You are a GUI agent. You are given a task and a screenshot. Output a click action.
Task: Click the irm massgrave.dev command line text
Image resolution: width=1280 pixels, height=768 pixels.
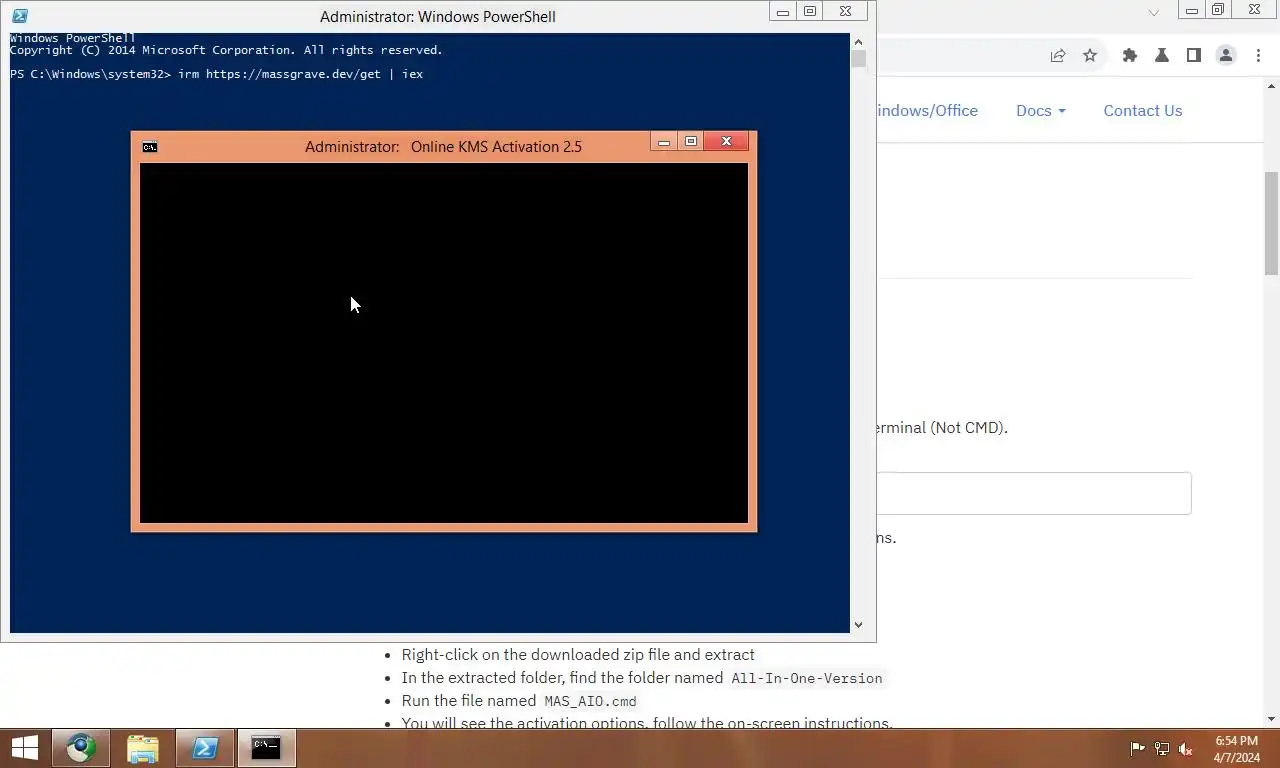pyautogui.click(x=300, y=74)
